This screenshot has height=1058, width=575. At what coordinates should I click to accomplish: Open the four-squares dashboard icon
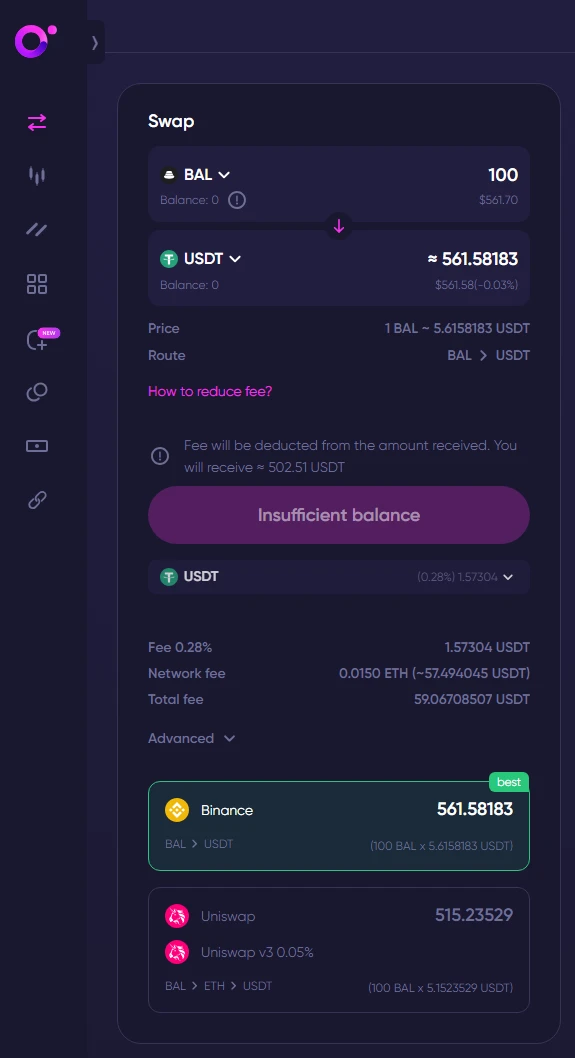tap(36, 283)
